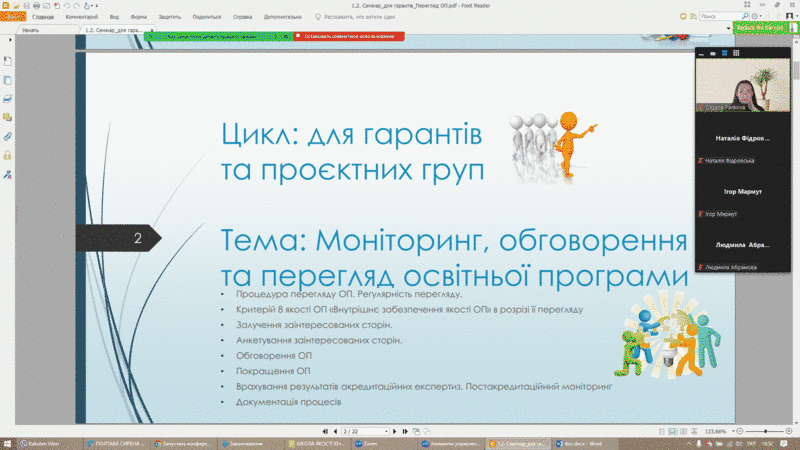The height and width of the screenshot is (450, 800).
Task: Select Наталія Фідровська participant tile
Action: click(743, 139)
